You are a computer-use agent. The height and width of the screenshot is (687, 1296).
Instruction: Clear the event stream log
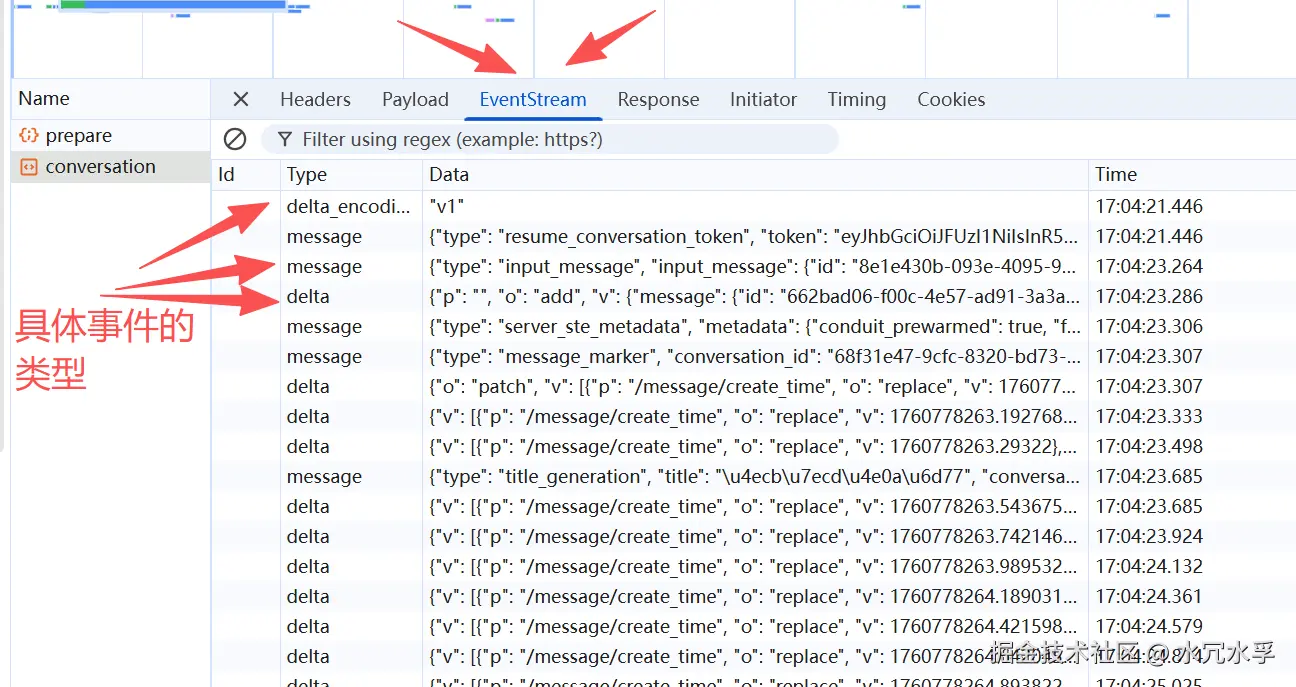[235, 139]
